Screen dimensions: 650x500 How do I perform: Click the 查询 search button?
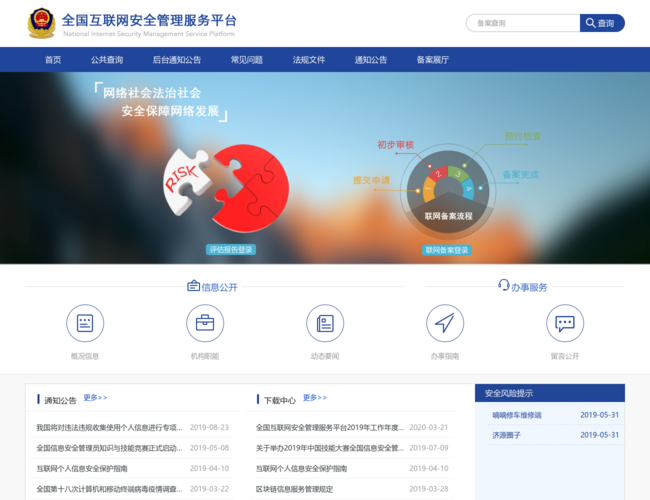pyautogui.click(x=602, y=23)
